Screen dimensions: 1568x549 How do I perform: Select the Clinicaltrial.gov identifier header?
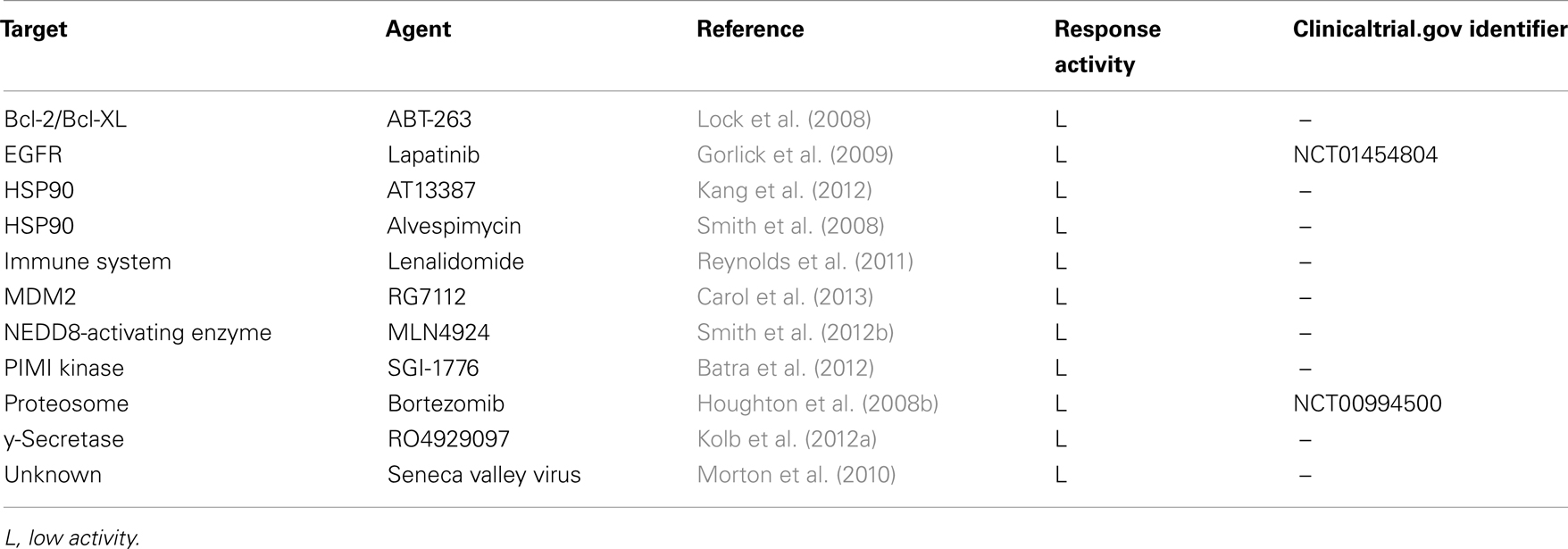[1430, 29]
